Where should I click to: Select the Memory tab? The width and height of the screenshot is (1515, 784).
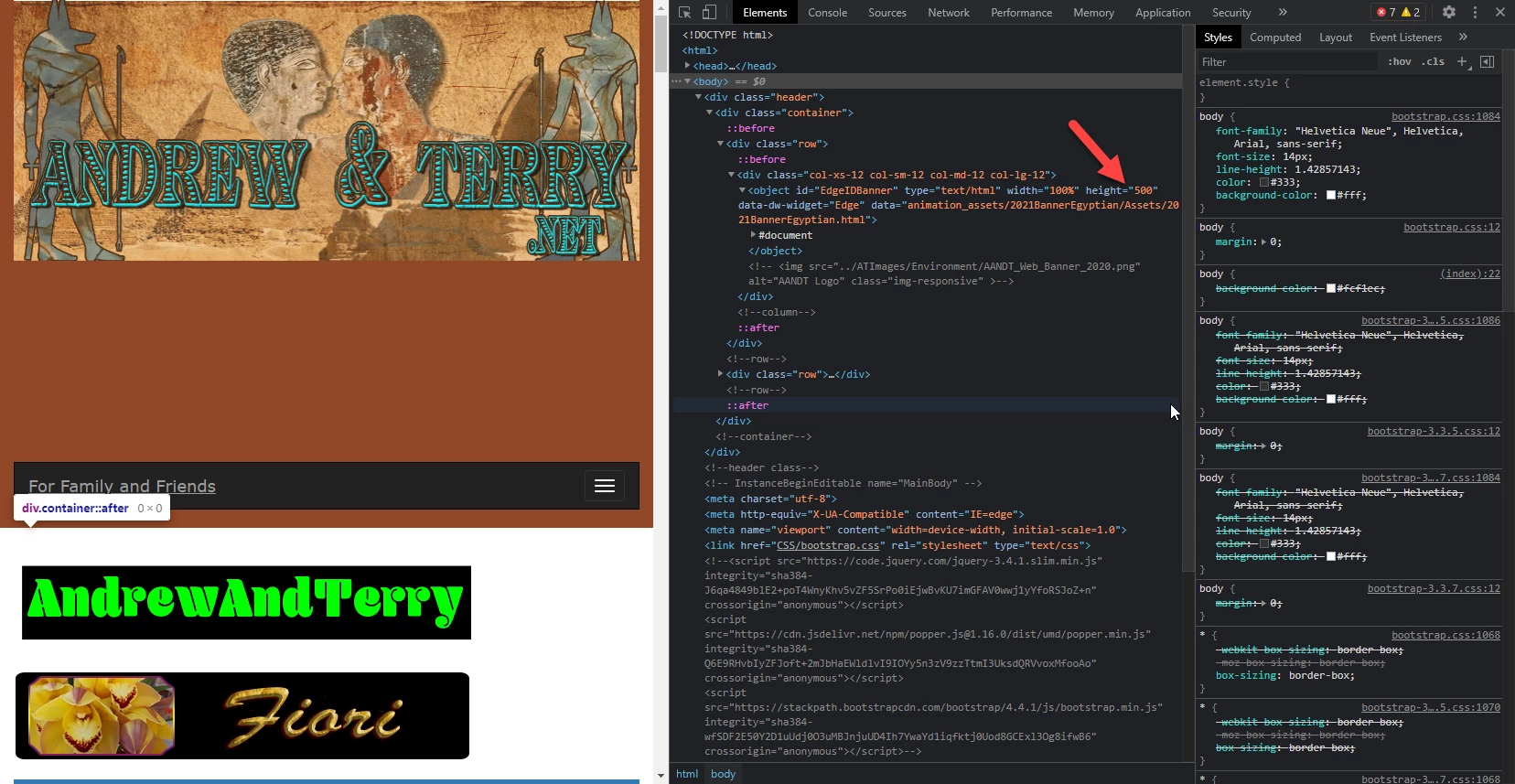pyautogui.click(x=1093, y=12)
